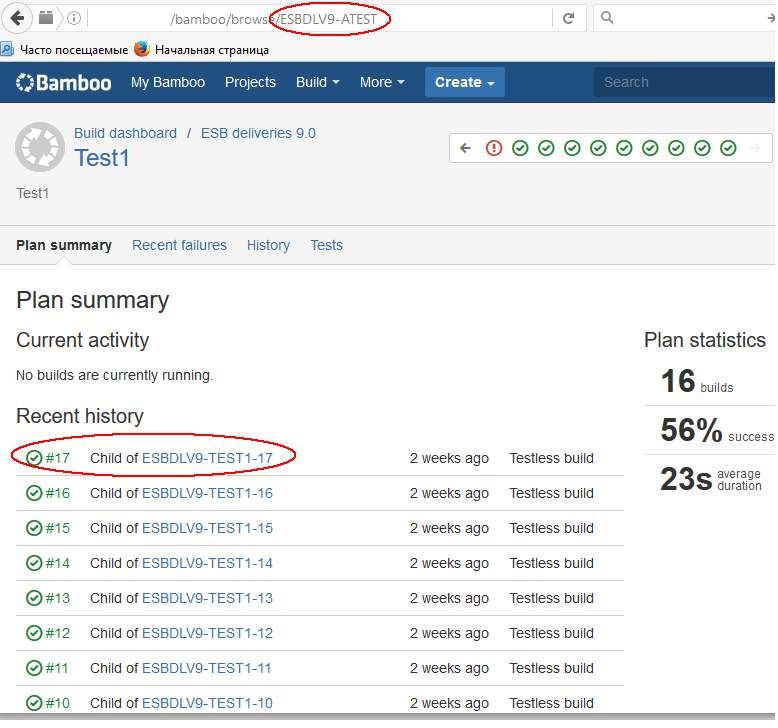This screenshot has width=778, height=728.
Task: Open parent build ESBDLV9-TEST1-15 link
Action: (x=207, y=528)
